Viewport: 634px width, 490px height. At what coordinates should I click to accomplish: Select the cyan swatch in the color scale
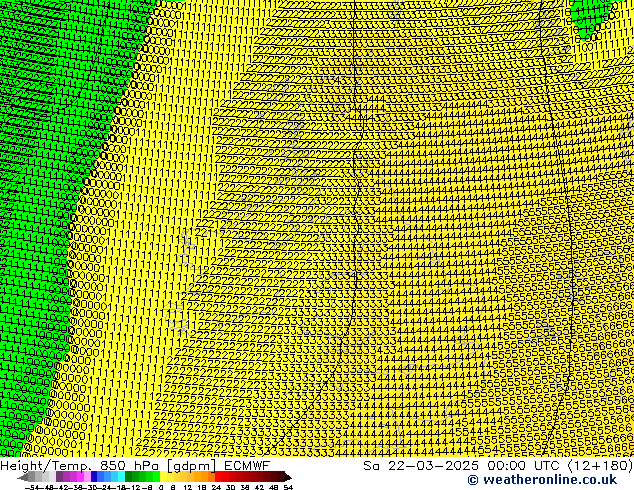pyautogui.click(x=118, y=477)
